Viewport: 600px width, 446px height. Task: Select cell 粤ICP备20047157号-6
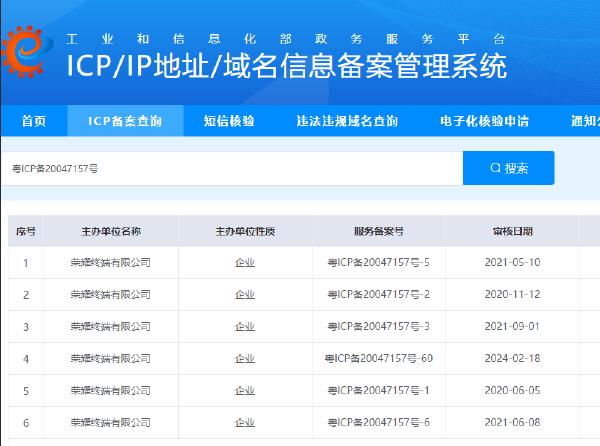coord(378,423)
